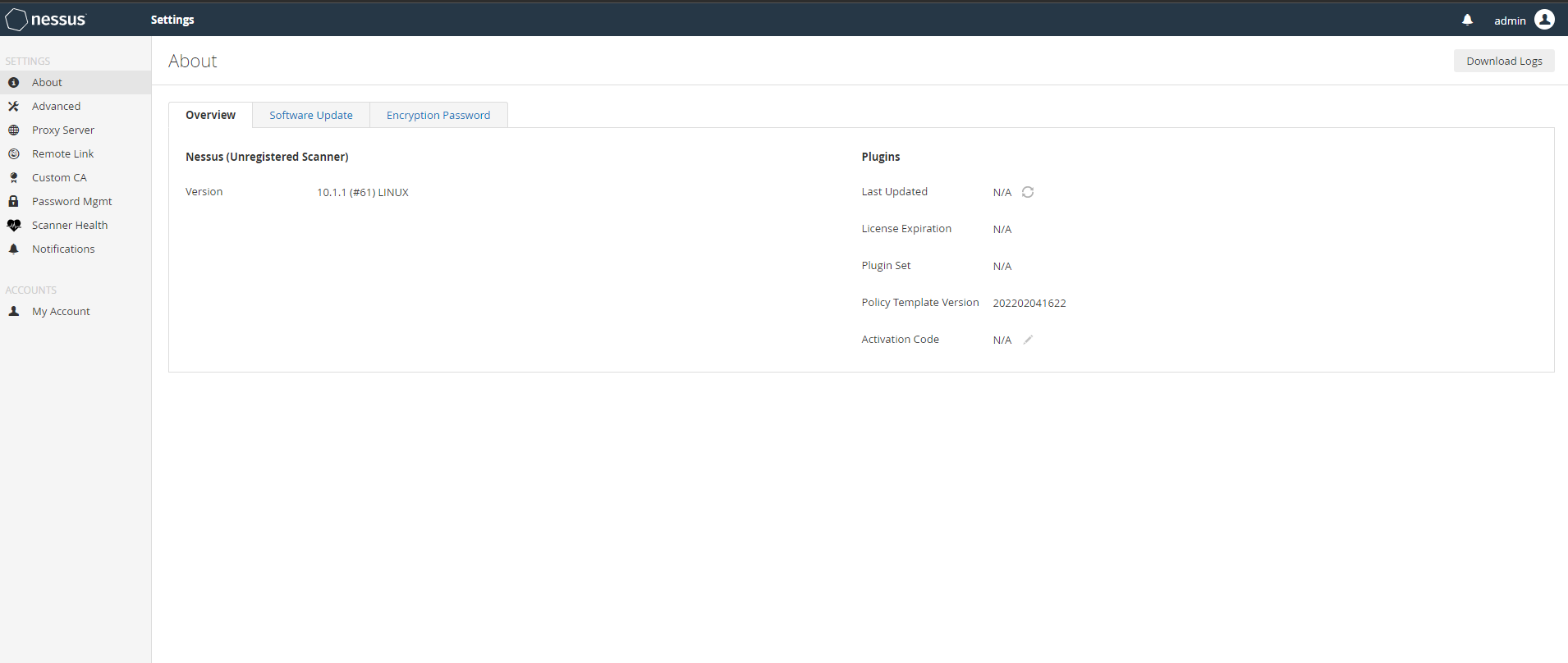Click version value 10.1.1 (#61) LINUX
The height and width of the screenshot is (663, 1568).
click(363, 192)
